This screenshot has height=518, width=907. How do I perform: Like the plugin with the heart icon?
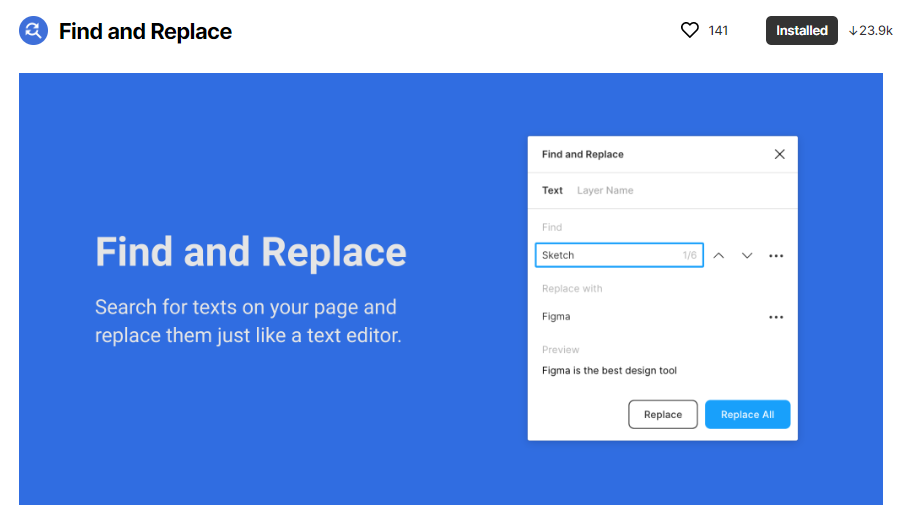point(690,30)
